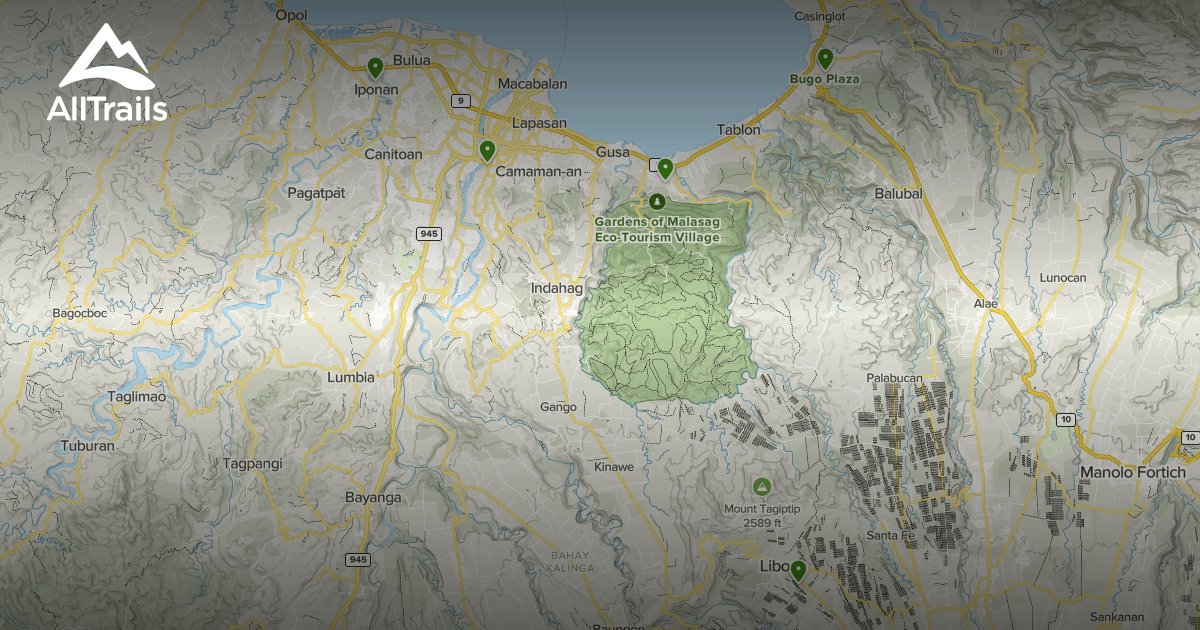This screenshot has width=1200, height=630.
Task: Click the Mount Tagiptip elevation text
Action: point(763,522)
